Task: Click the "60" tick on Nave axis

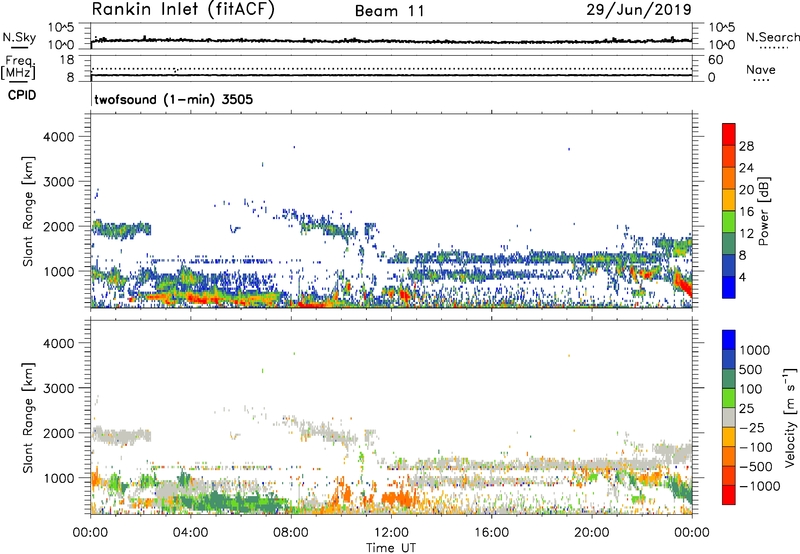Action: 715,60
